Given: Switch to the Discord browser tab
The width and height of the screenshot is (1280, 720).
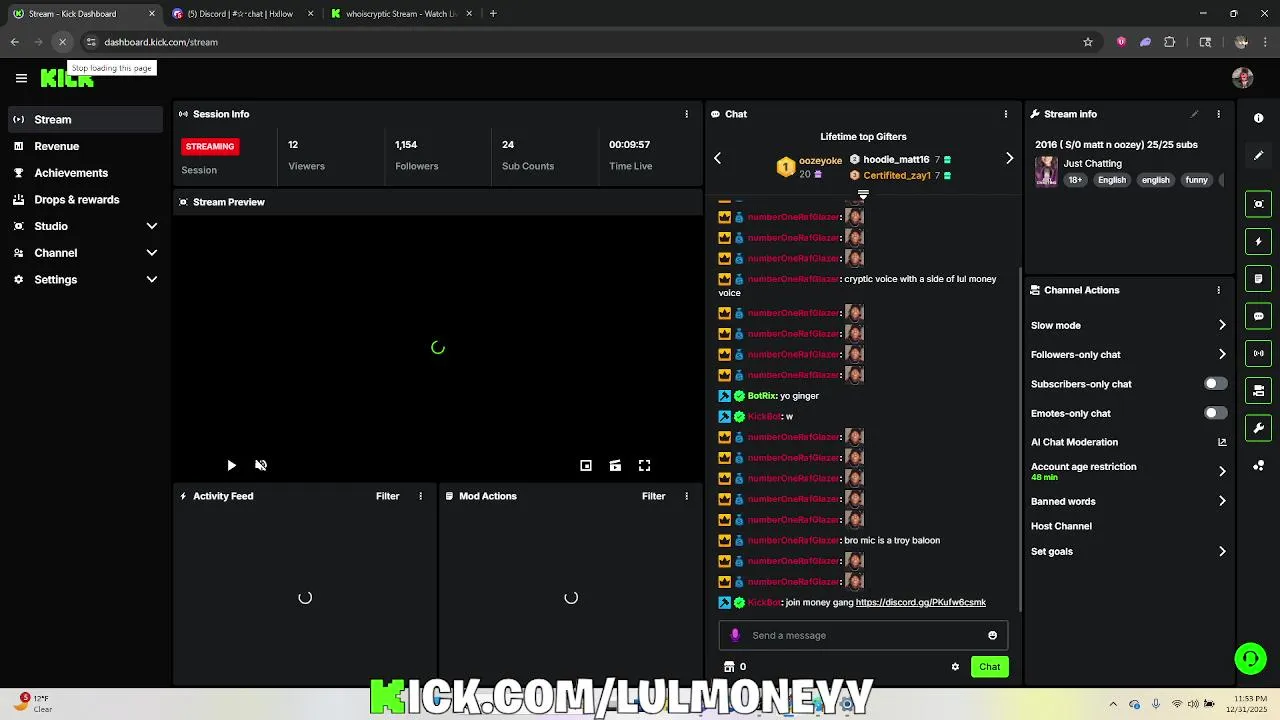Looking at the screenshot, I should pos(241,14).
